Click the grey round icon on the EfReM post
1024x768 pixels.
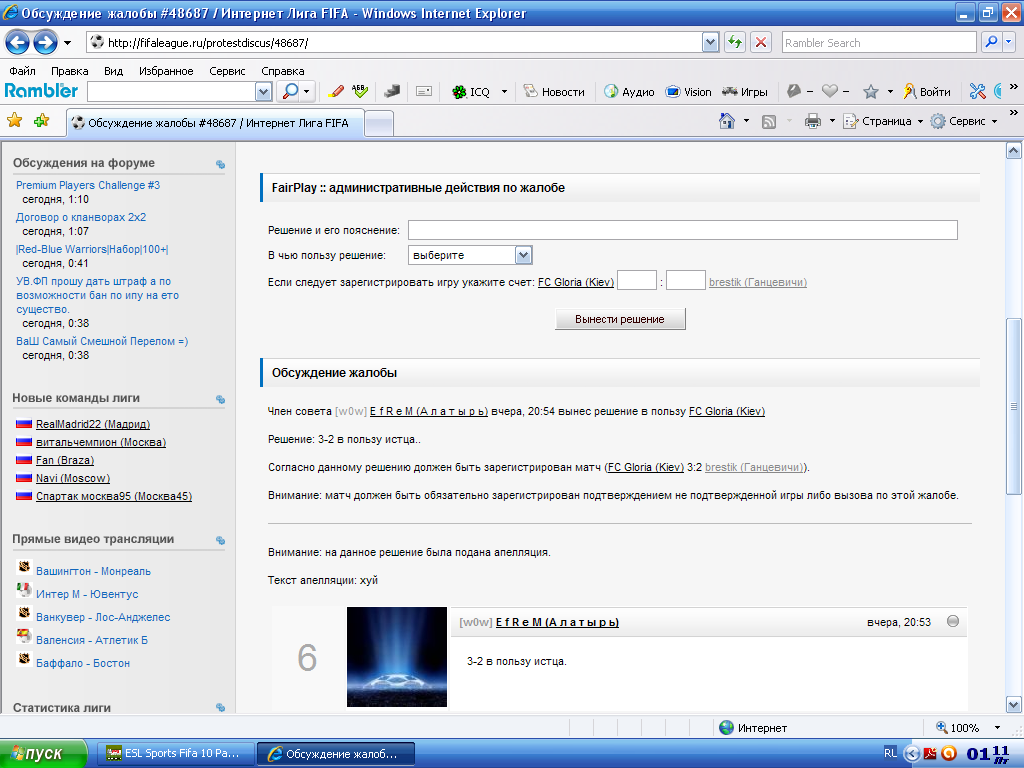(953, 621)
